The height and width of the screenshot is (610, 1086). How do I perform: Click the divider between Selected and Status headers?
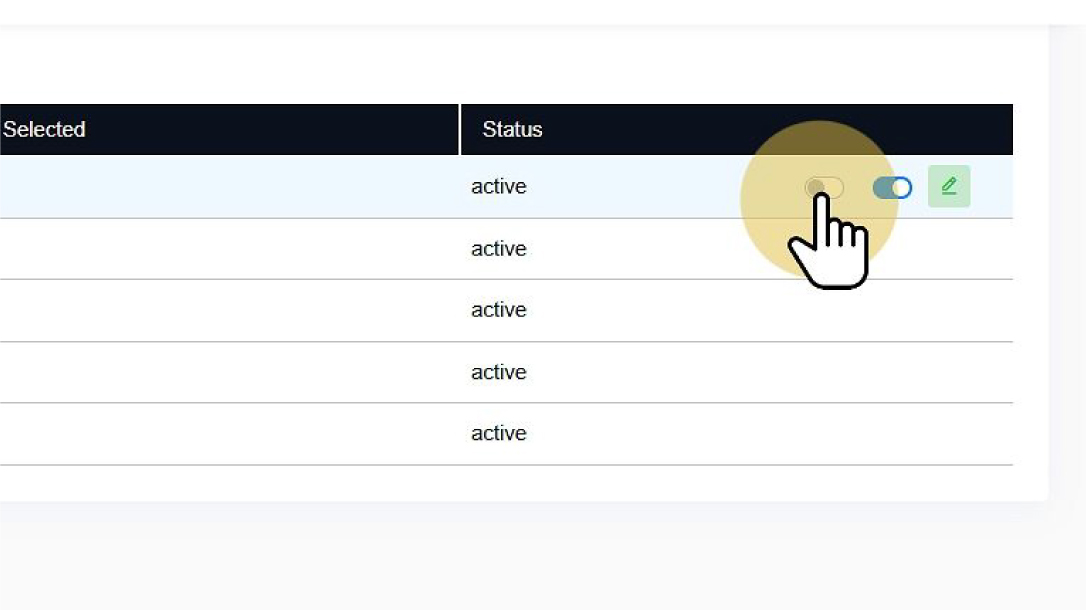(460, 129)
